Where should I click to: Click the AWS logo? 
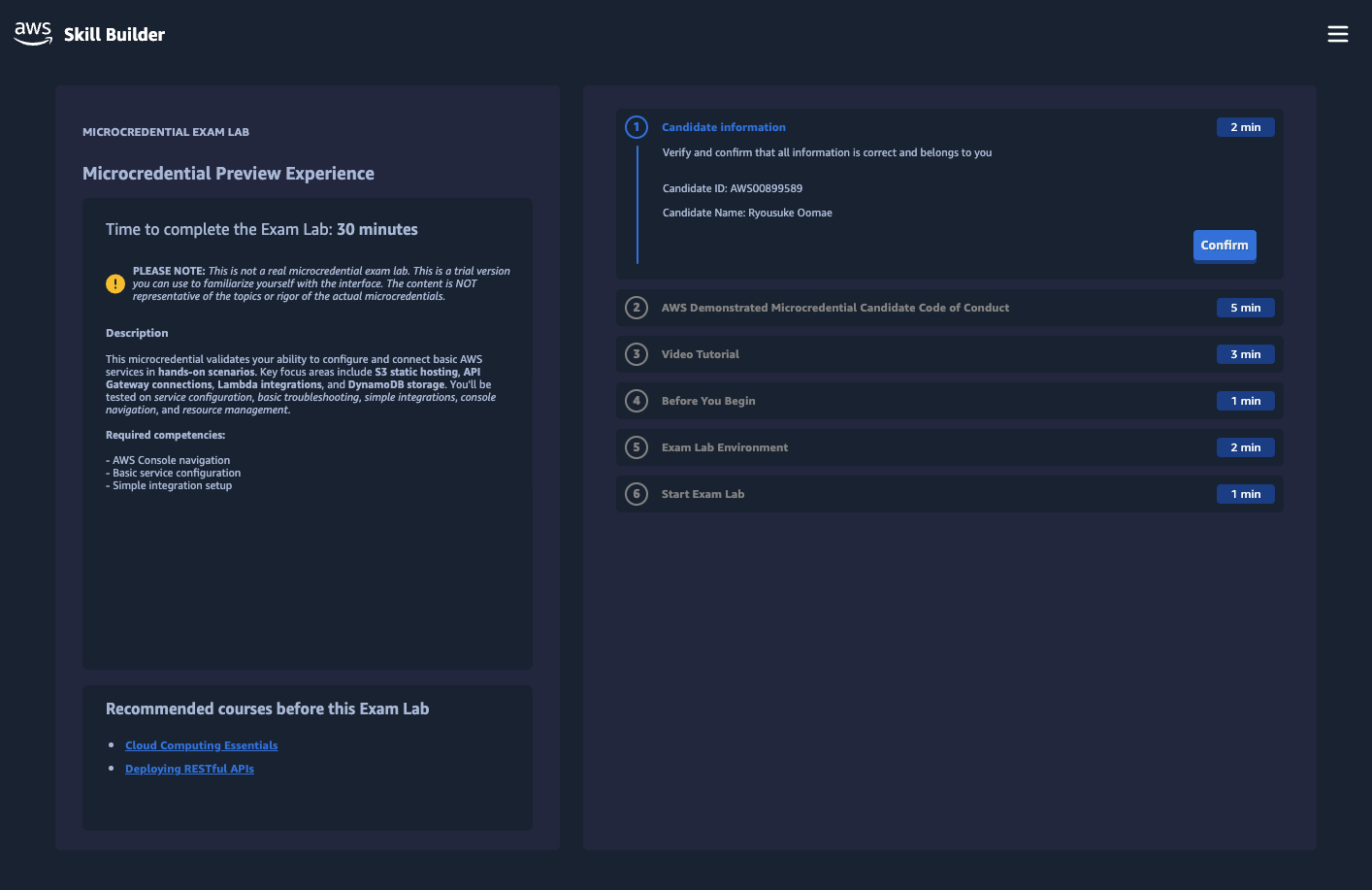coord(33,34)
